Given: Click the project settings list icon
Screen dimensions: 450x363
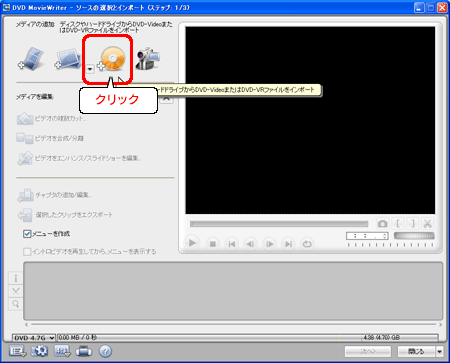Looking at the screenshot, I should tap(17, 351).
